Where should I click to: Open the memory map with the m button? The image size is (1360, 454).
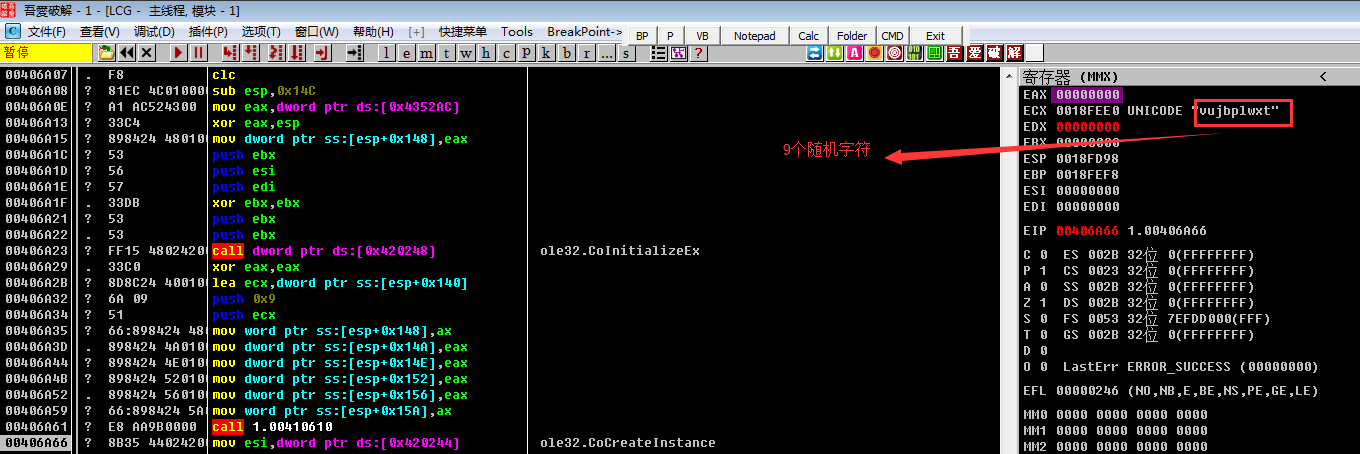(426, 53)
